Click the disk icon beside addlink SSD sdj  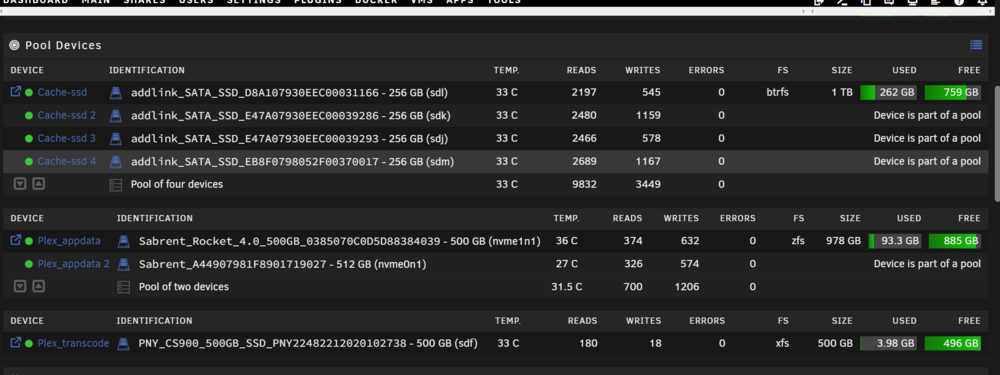coord(115,138)
